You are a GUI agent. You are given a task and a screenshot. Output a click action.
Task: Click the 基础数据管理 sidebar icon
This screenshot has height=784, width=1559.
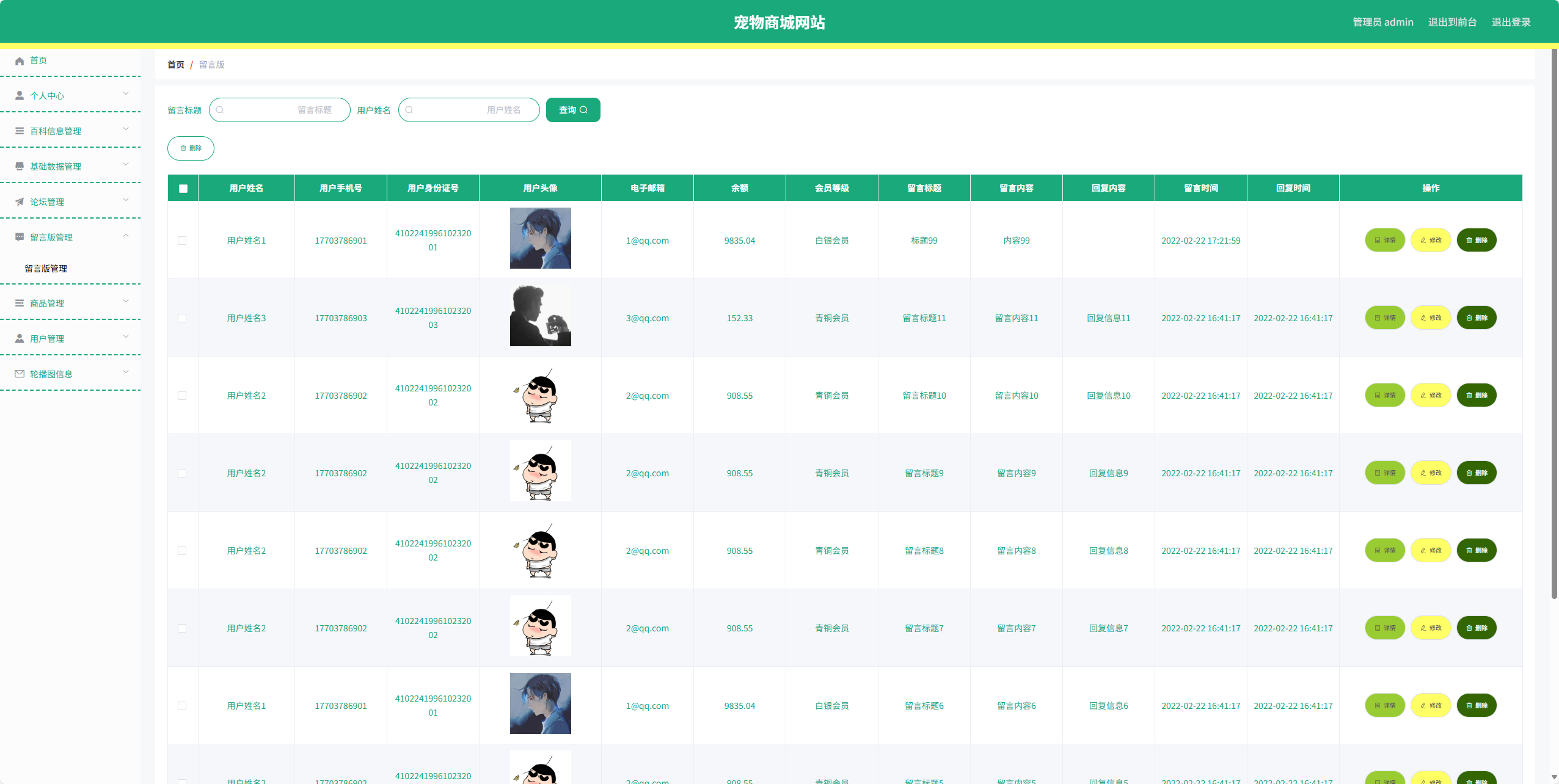point(20,167)
